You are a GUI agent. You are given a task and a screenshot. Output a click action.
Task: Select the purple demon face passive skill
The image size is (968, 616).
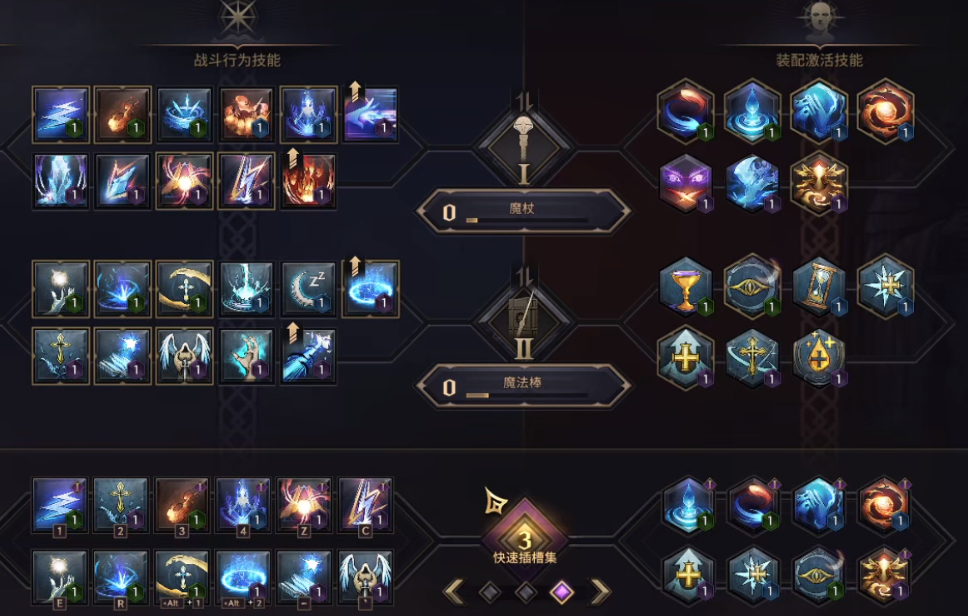pos(686,183)
